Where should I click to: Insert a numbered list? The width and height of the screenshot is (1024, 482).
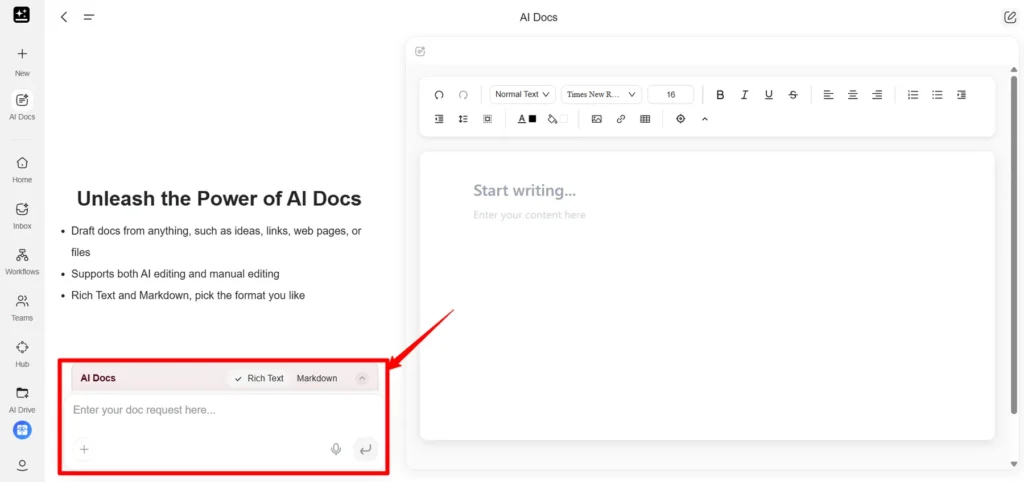(913, 95)
